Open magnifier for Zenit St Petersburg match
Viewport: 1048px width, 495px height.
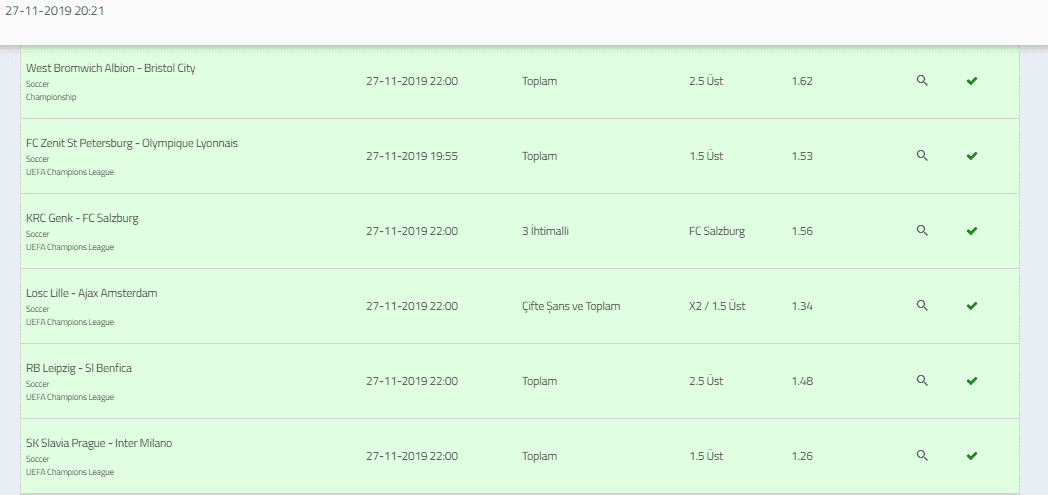click(922, 156)
